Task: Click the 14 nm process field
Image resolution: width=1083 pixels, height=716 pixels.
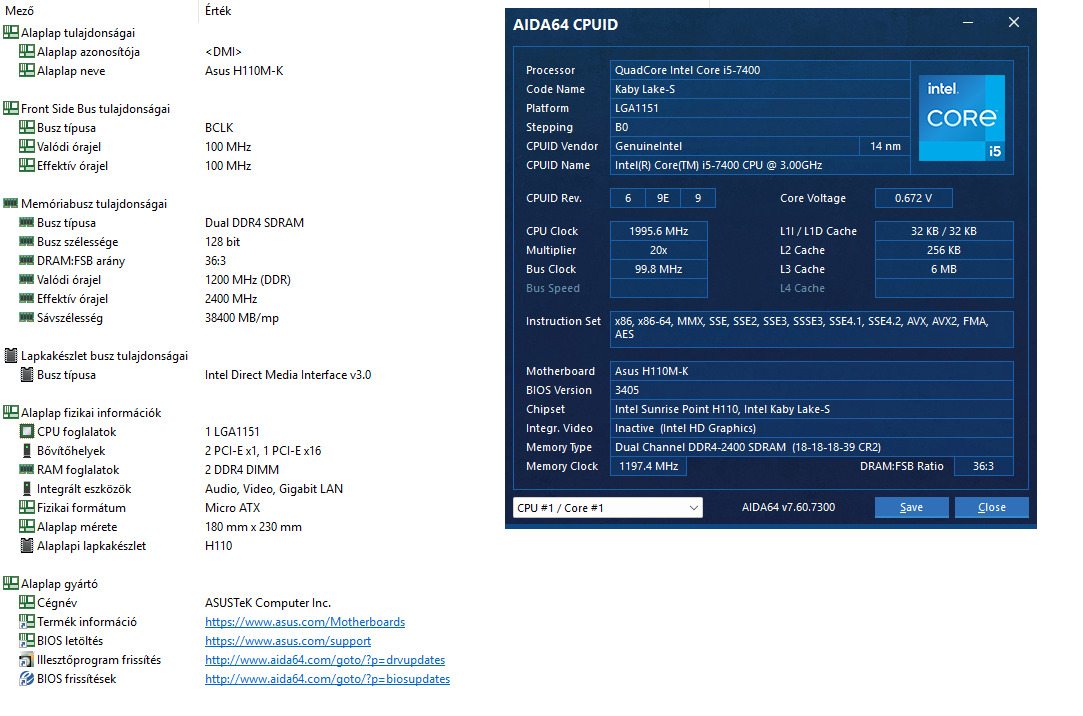Action: click(885, 146)
